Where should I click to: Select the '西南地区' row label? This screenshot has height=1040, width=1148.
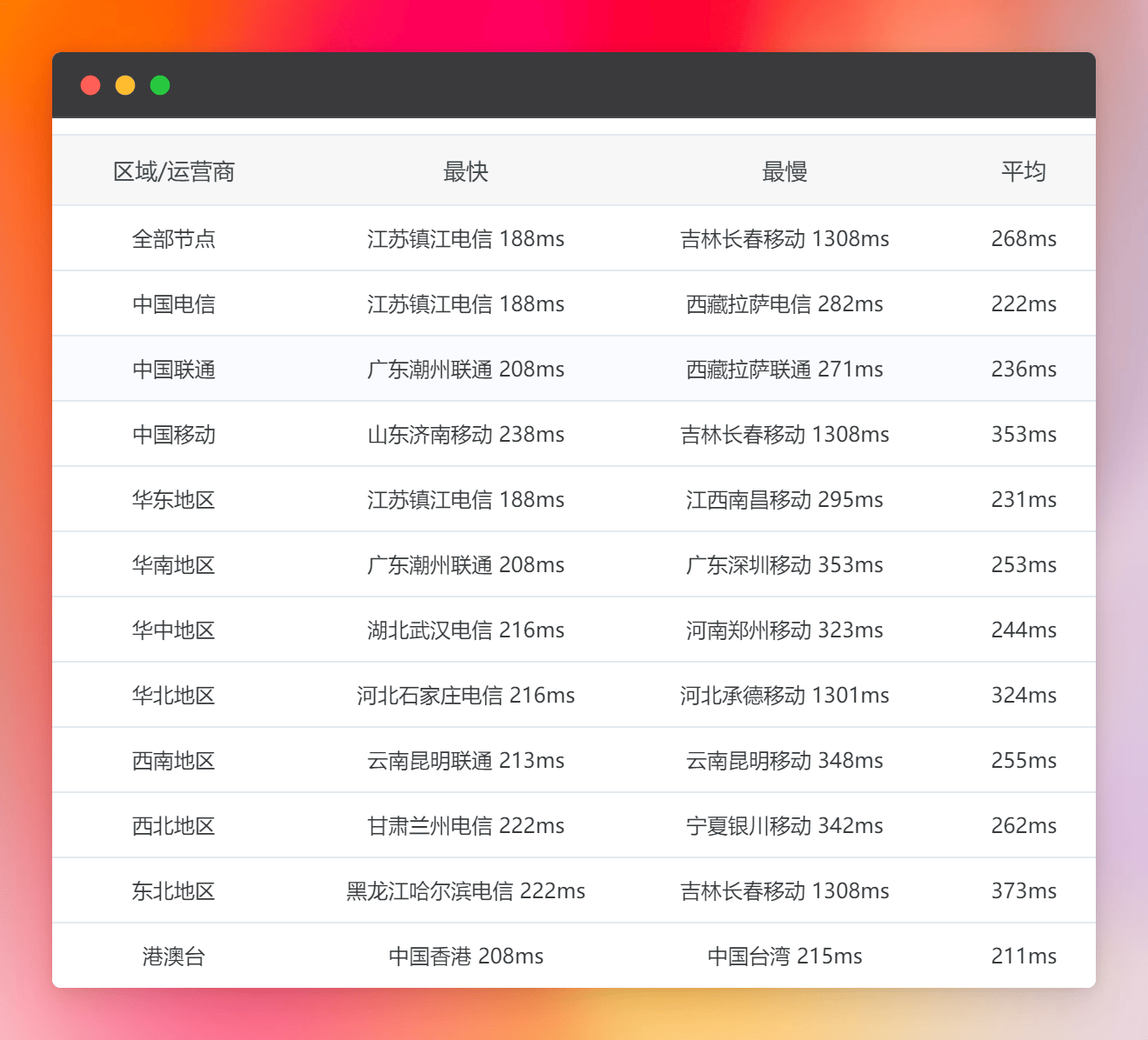pos(174,760)
